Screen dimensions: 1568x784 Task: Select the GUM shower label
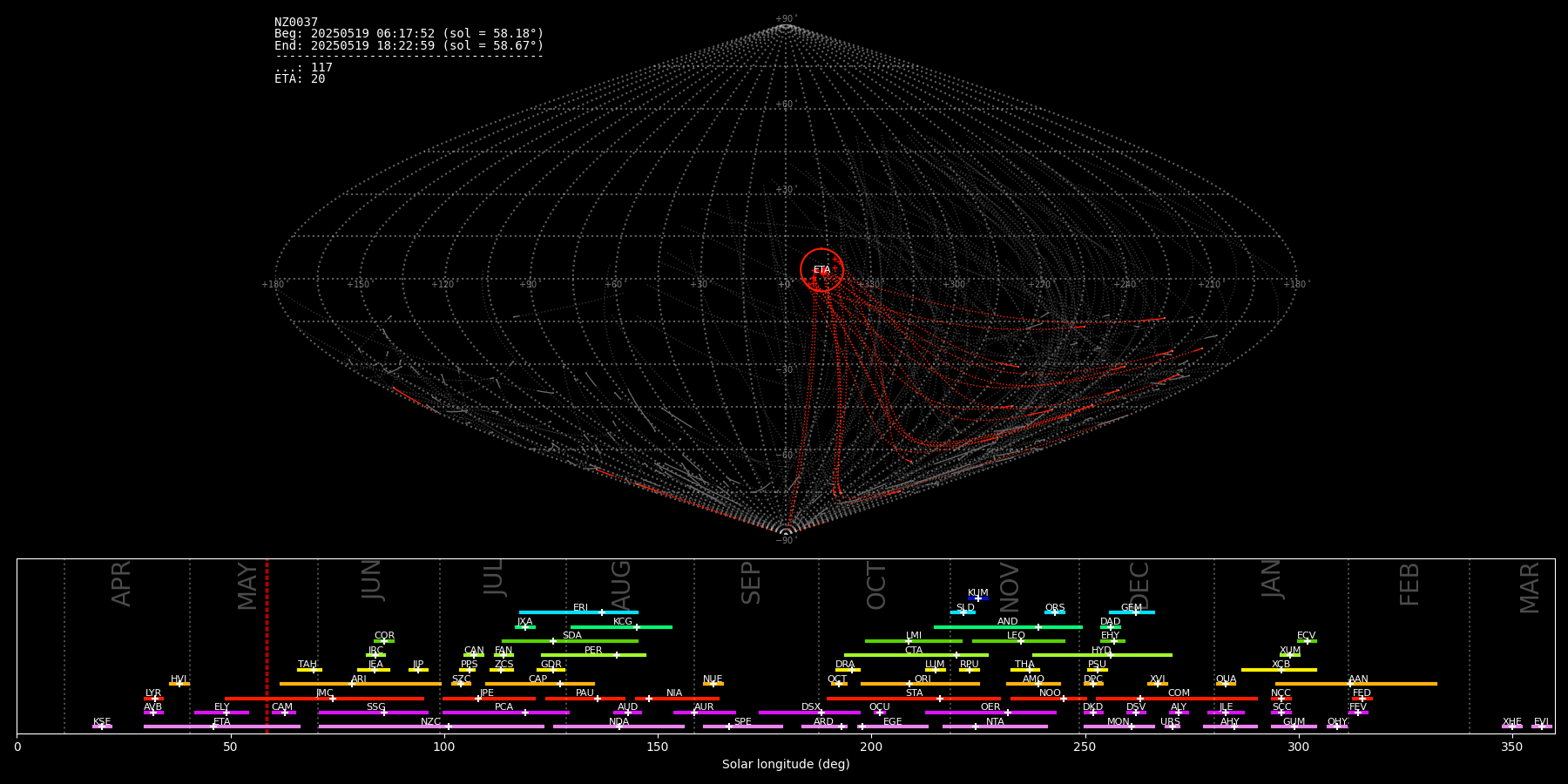click(1294, 722)
